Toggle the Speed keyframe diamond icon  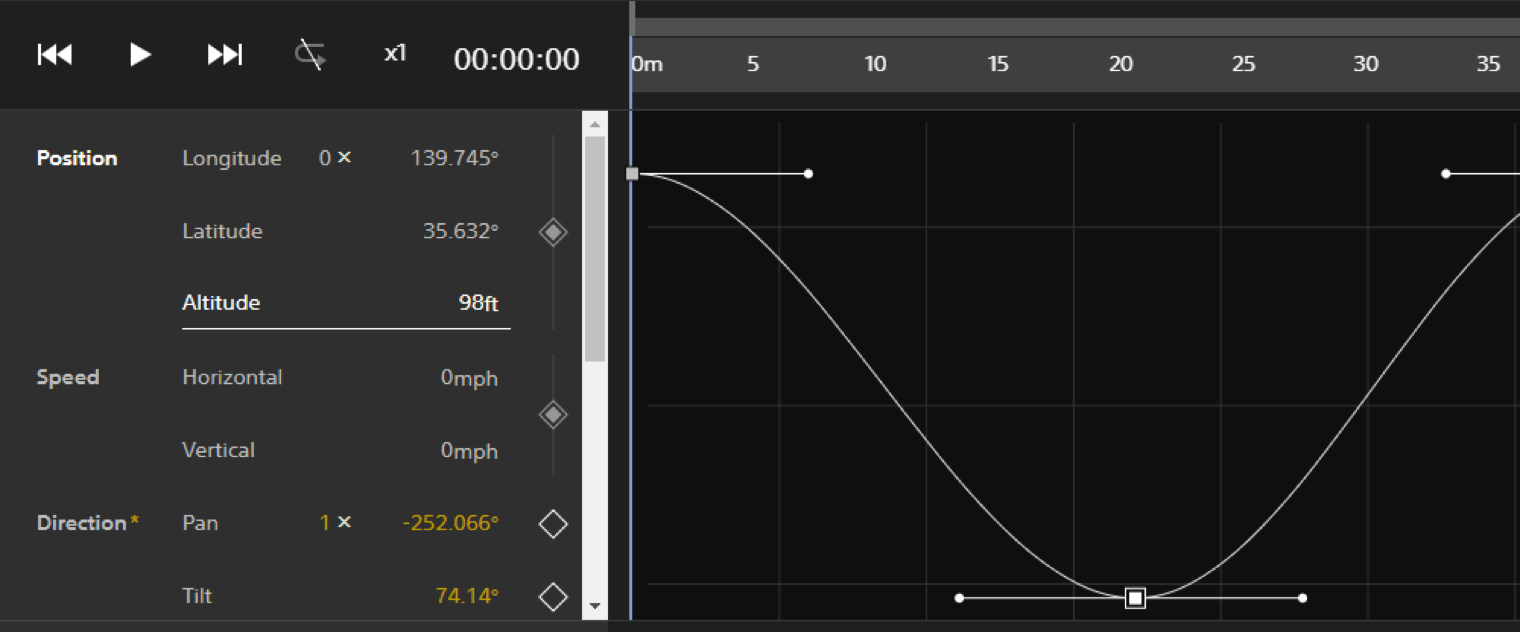pyautogui.click(x=553, y=414)
